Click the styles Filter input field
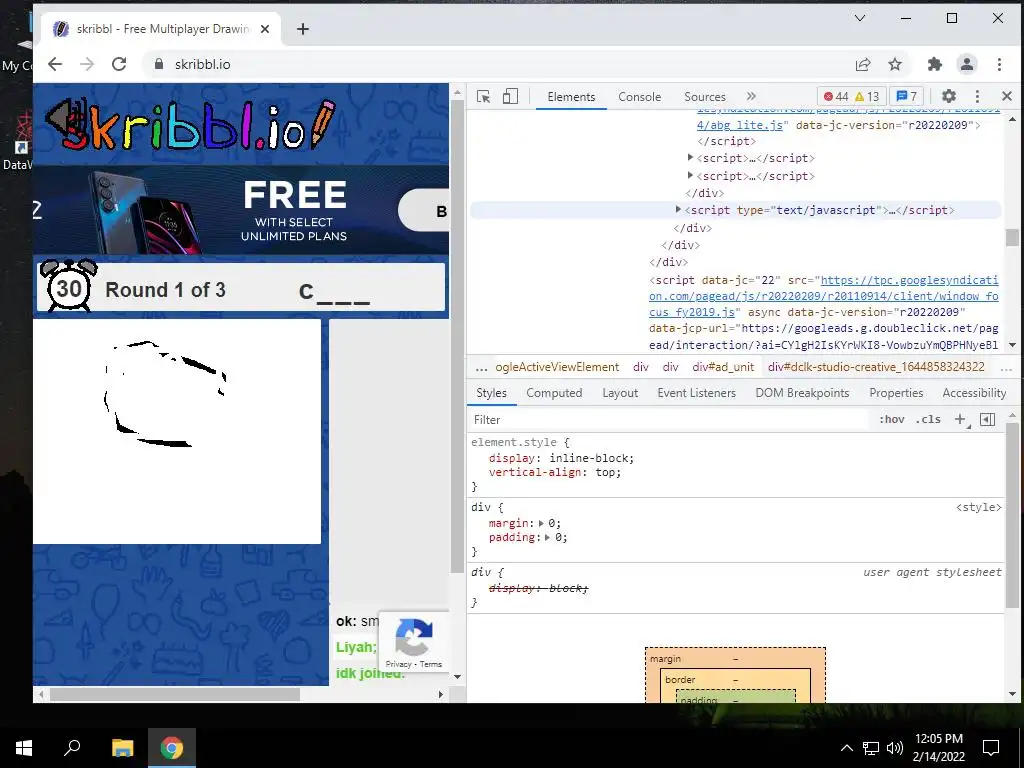This screenshot has width=1024, height=768. coord(669,419)
